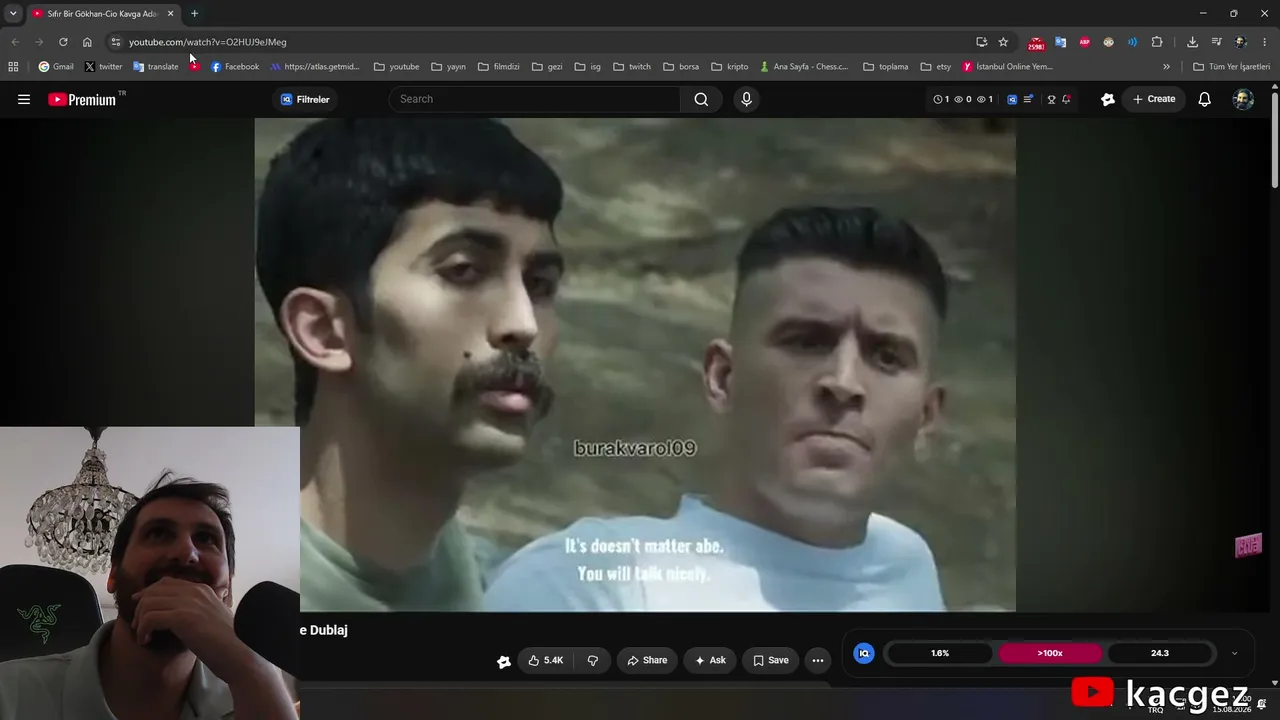Open the Extensions puzzle menu

pos(1157,42)
